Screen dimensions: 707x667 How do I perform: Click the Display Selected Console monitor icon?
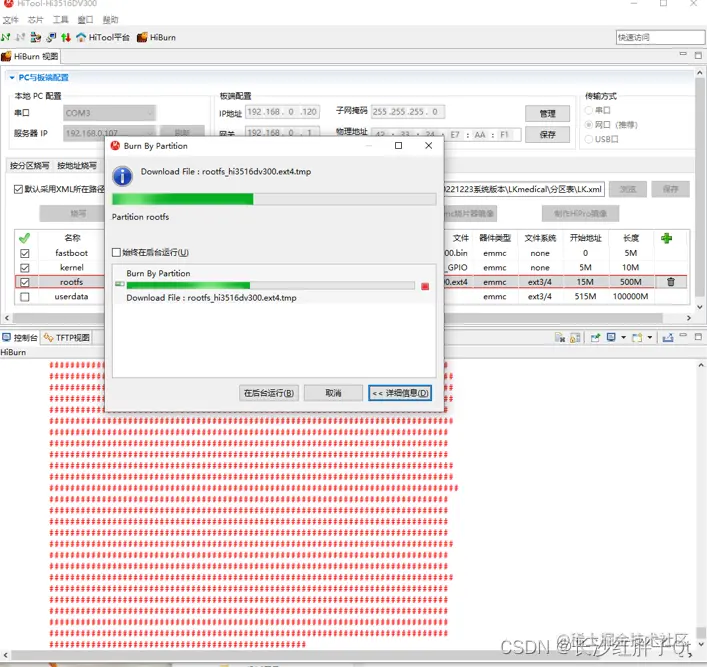[x=611, y=337]
